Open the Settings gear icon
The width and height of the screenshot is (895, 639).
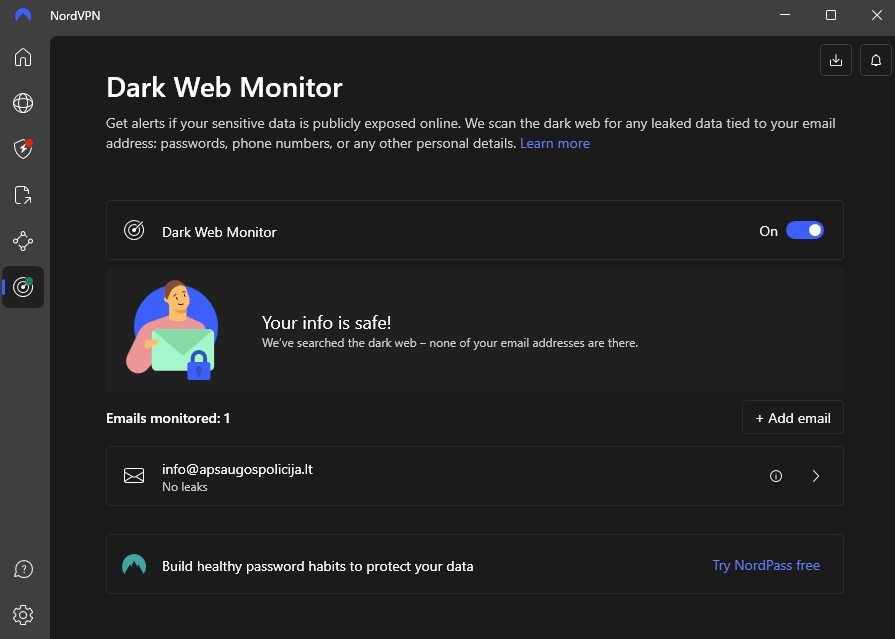click(x=23, y=615)
